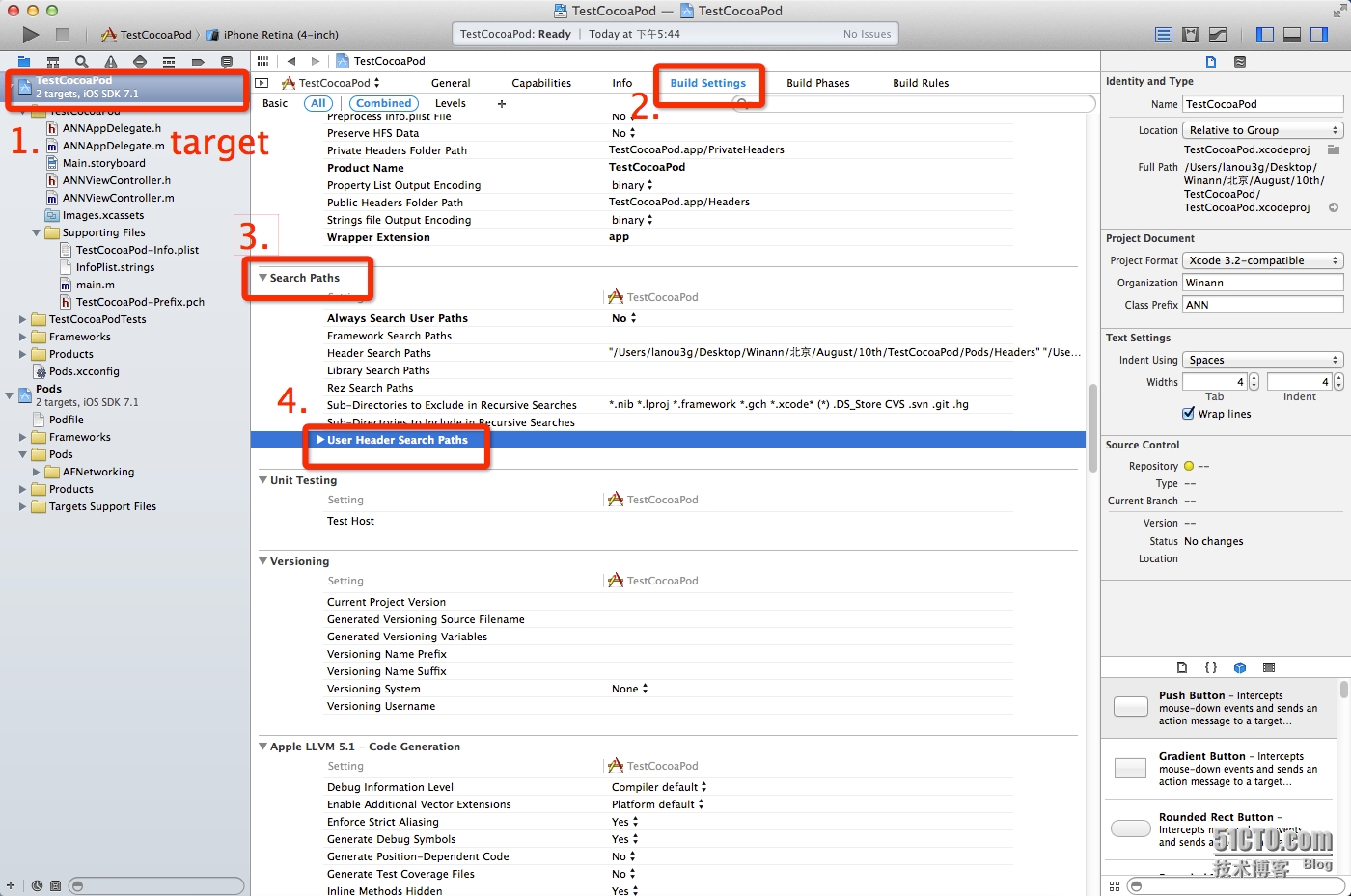Open the Breakpoint navigator
The image size is (1351, 896).
pyautogui.click(x=198, y=61)
